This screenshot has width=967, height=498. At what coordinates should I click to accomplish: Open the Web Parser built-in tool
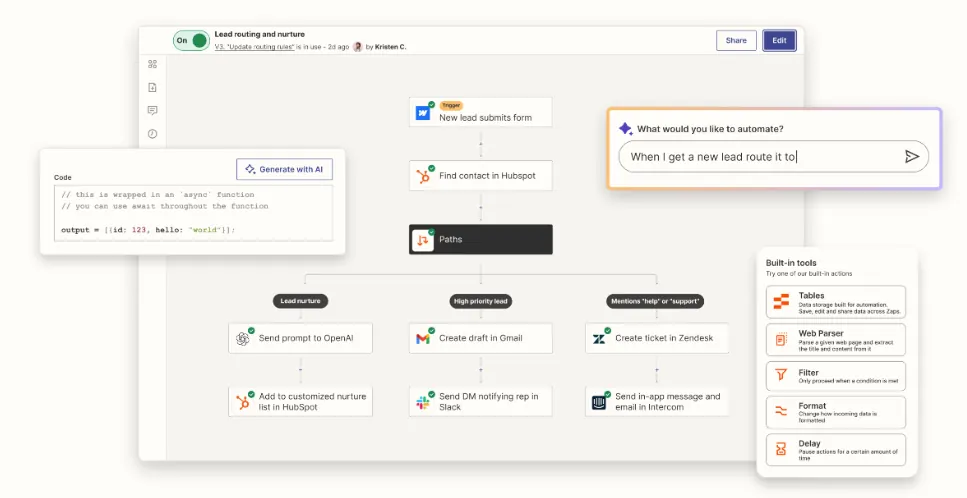click(x=836, y=340)
